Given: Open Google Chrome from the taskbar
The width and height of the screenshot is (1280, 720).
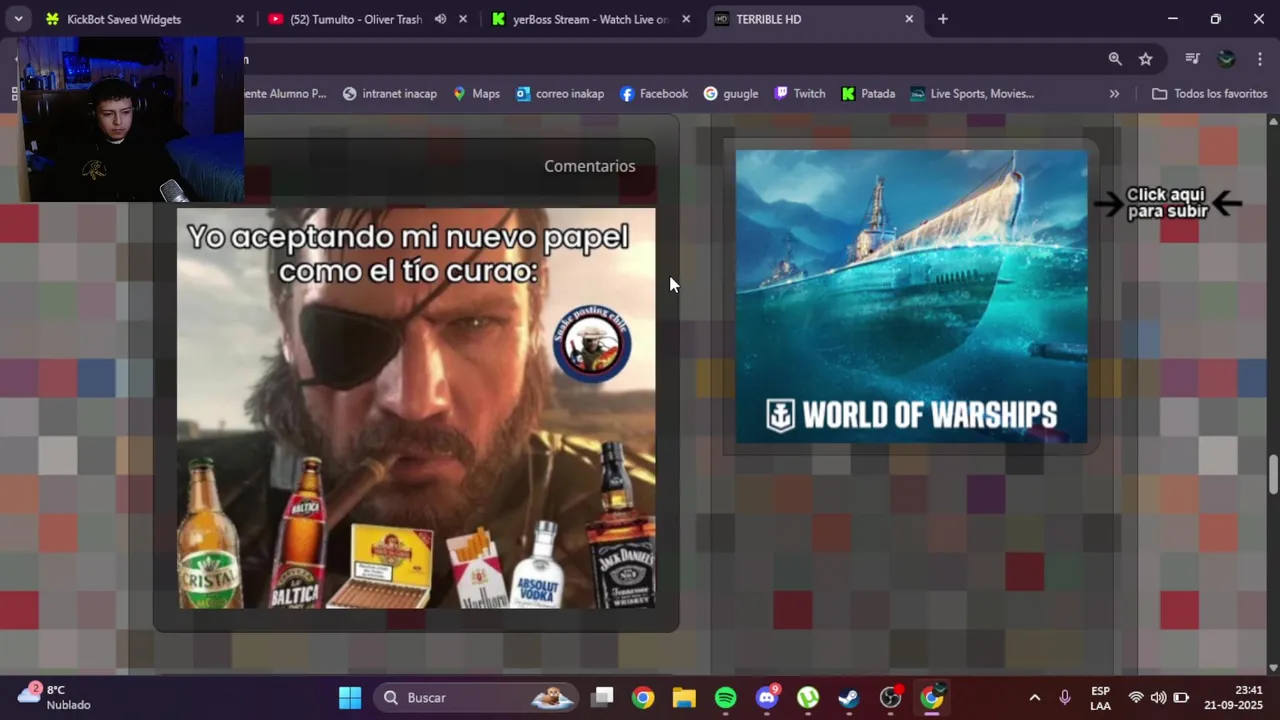Looking at the screenshot, I should pyautogui.click(x=643, y=698).
